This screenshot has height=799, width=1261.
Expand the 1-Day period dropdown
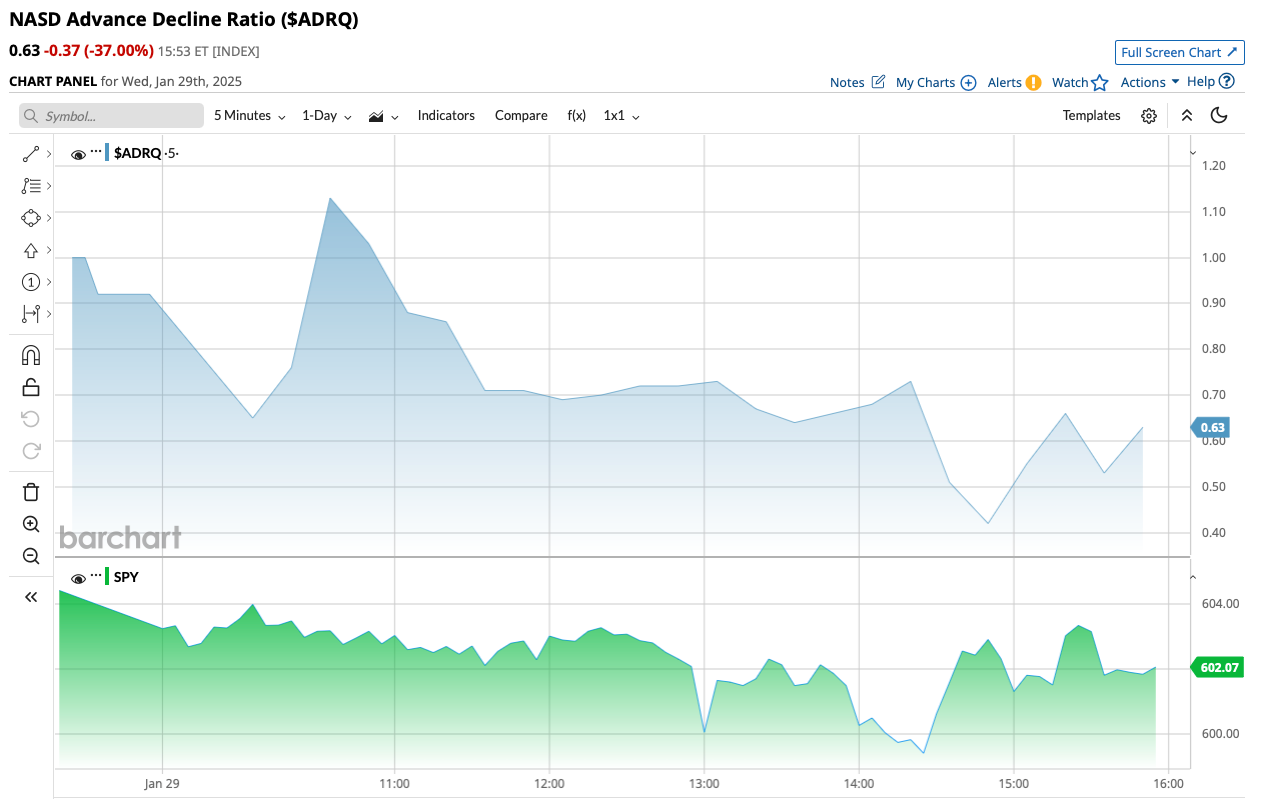[x=326, y=116]
